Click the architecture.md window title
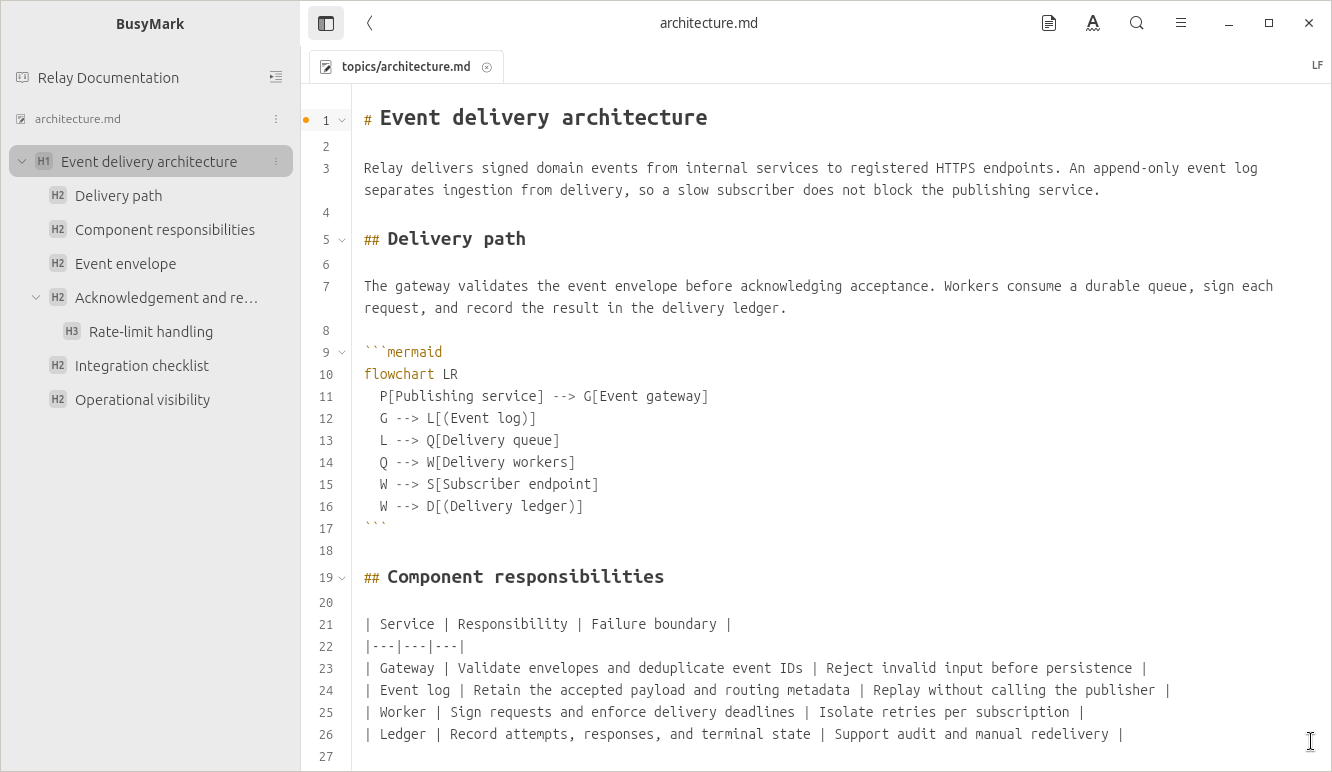Viewport: 1332px width, 772px height. click(x=709, y=23)
